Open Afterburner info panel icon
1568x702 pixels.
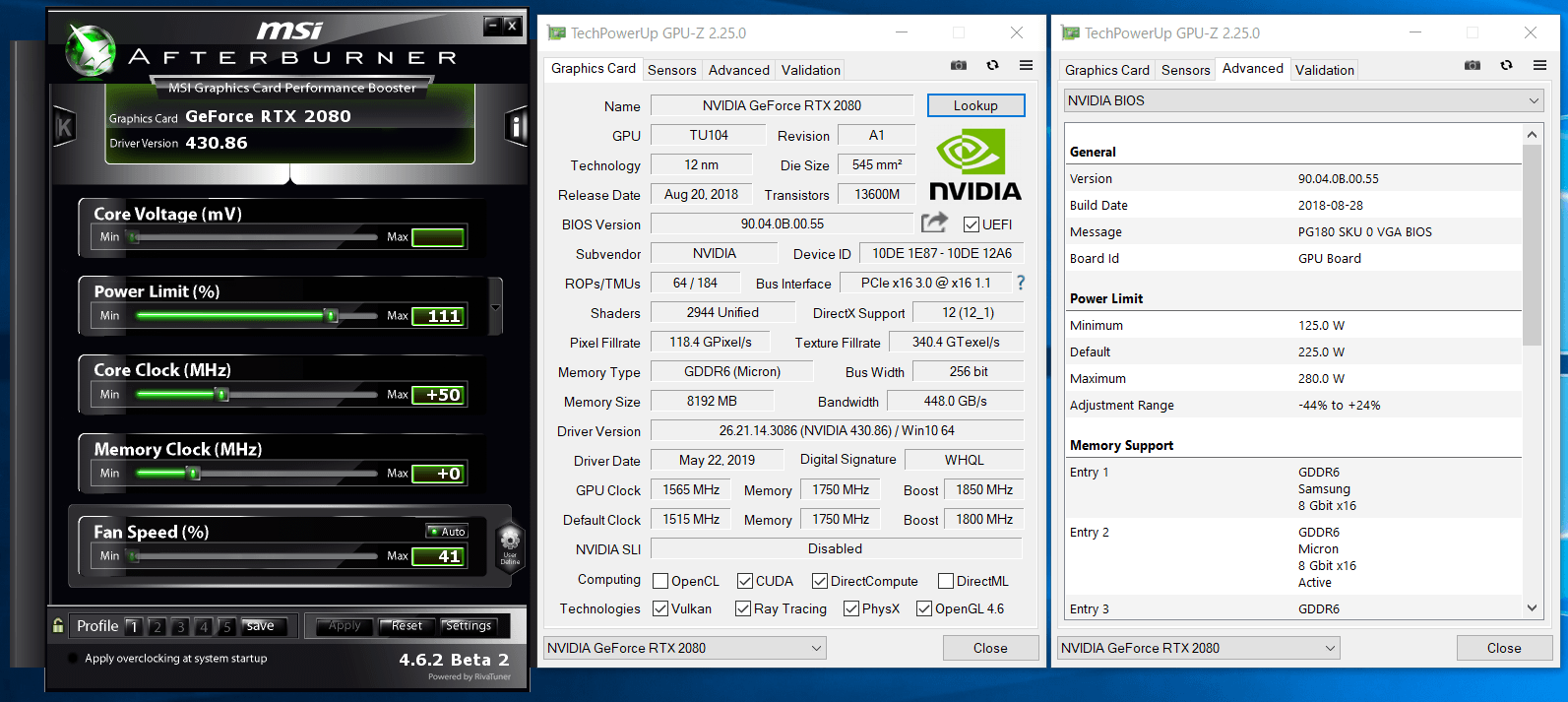click(x=517, y=127)
